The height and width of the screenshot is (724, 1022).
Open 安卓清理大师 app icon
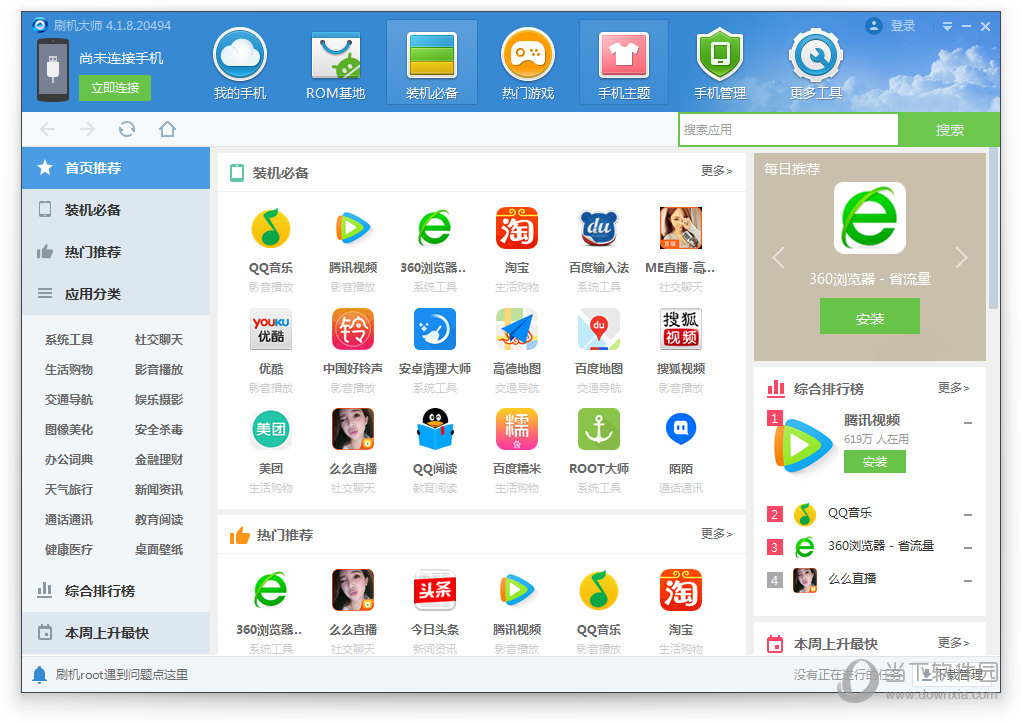(435, 329)
